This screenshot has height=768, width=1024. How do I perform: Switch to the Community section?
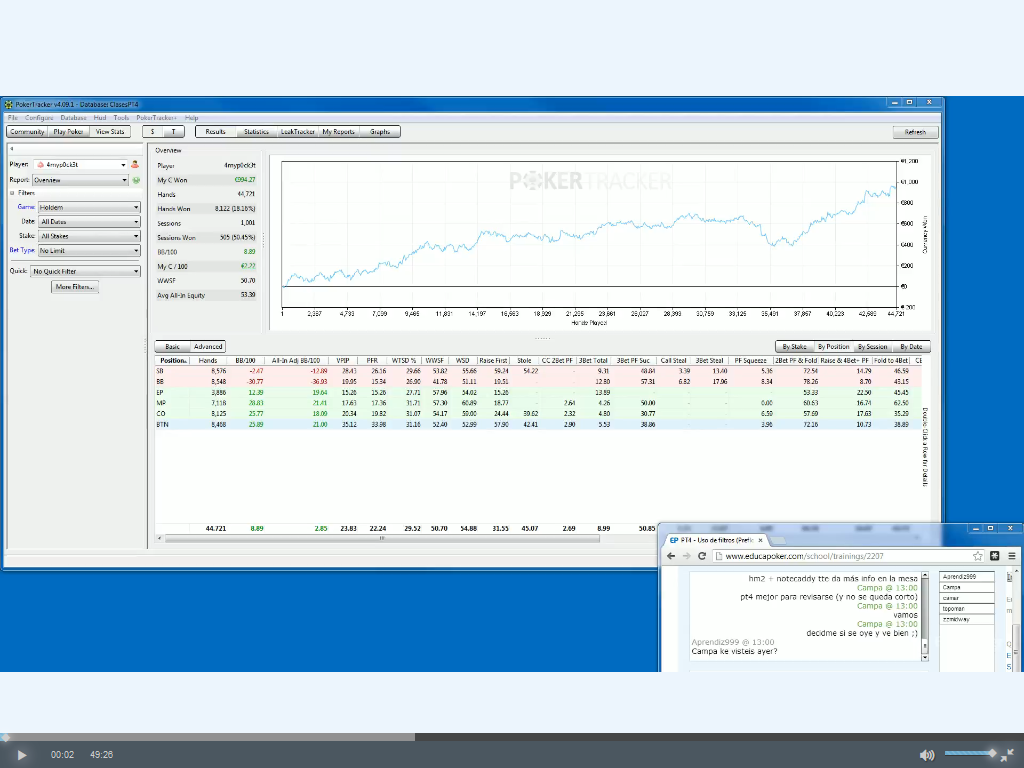[27, 132]
